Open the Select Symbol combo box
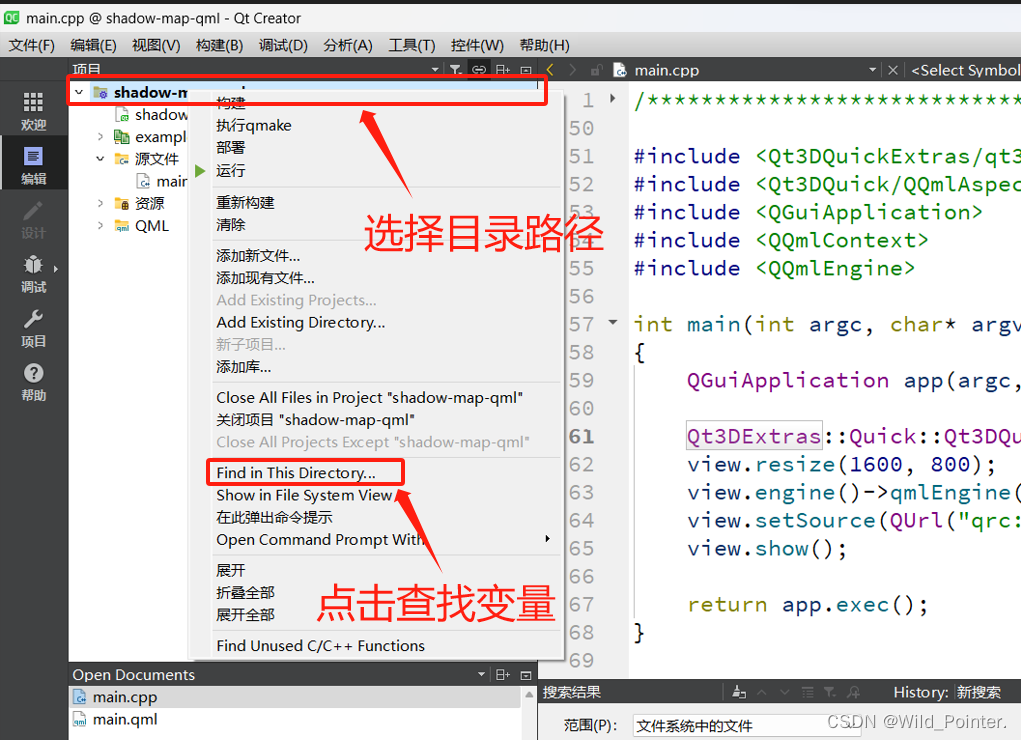1021x740 pixels. point(964,70)
